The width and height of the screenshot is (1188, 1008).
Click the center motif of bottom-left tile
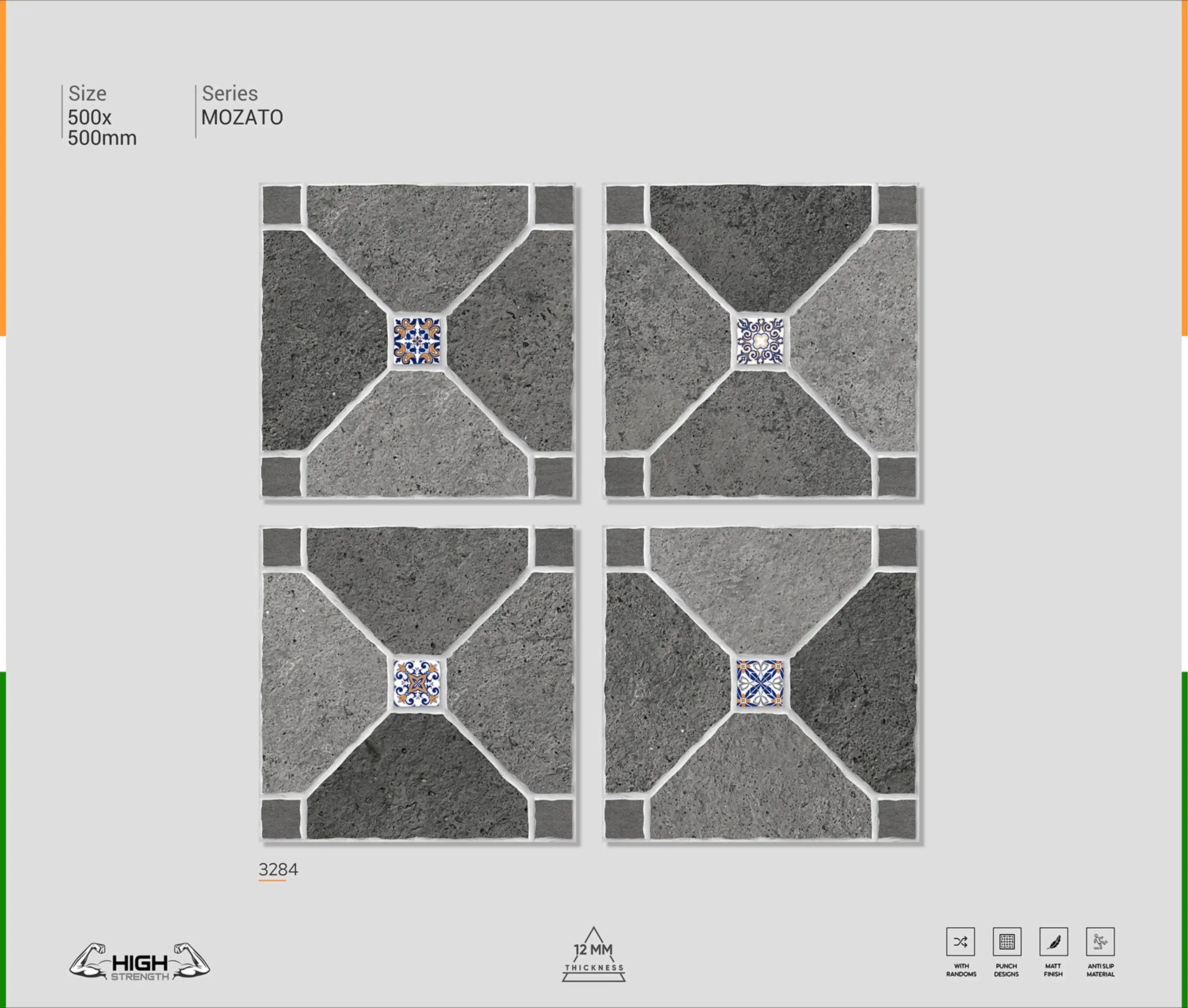[x=417, y=683]
